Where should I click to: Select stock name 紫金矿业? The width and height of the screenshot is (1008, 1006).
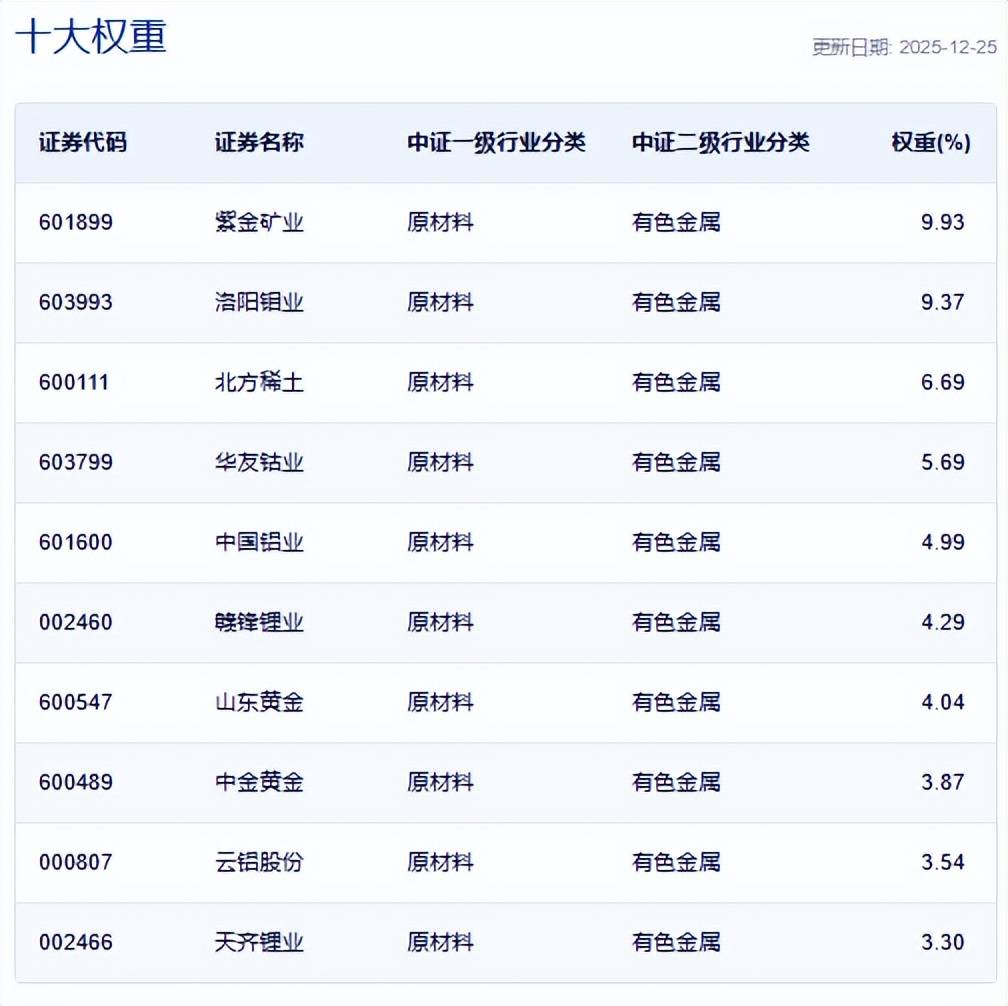(x=259, y=222)
